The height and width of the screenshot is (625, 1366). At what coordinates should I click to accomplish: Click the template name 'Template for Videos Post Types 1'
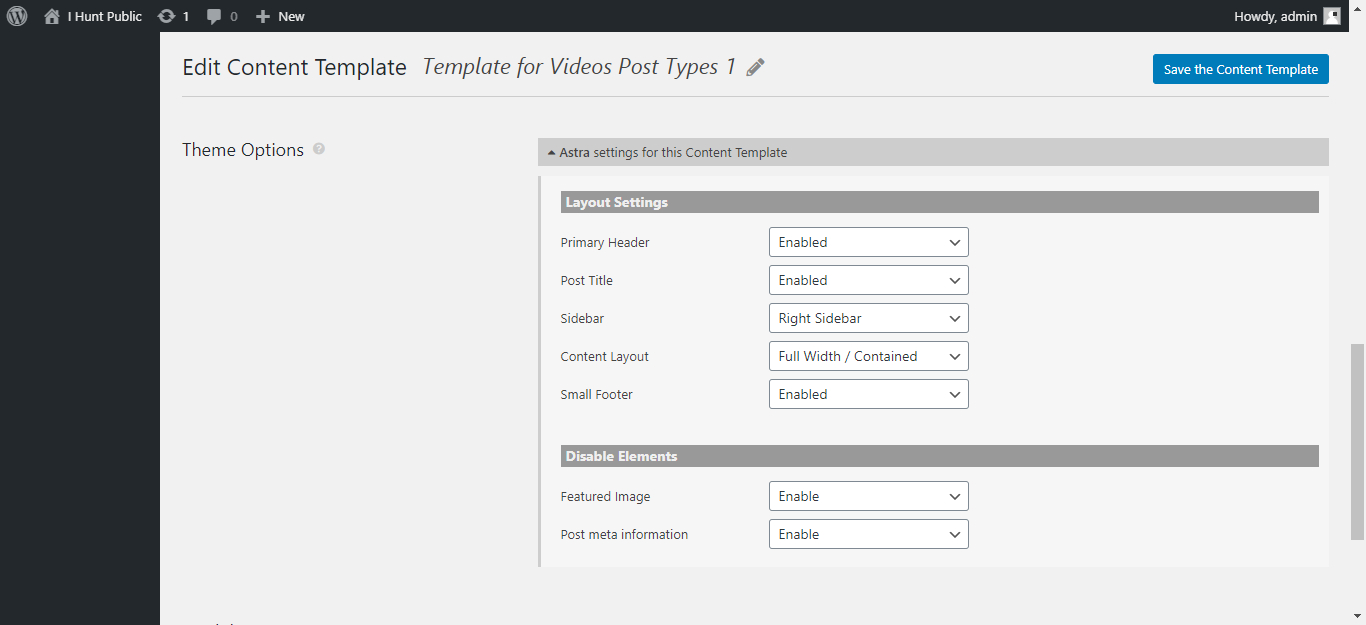point(579,67)
